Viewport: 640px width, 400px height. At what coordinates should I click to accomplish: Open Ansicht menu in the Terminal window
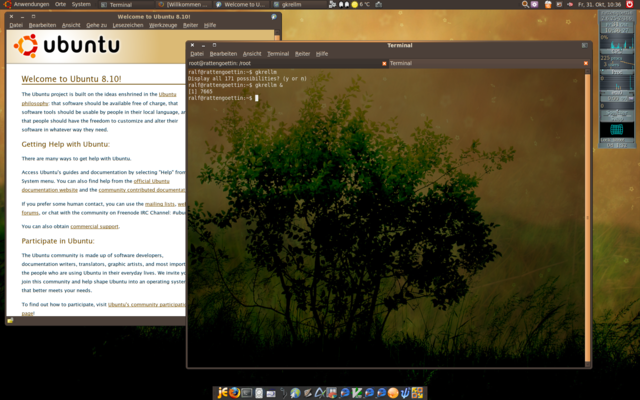pyautogui.click(x=252, y=54)
